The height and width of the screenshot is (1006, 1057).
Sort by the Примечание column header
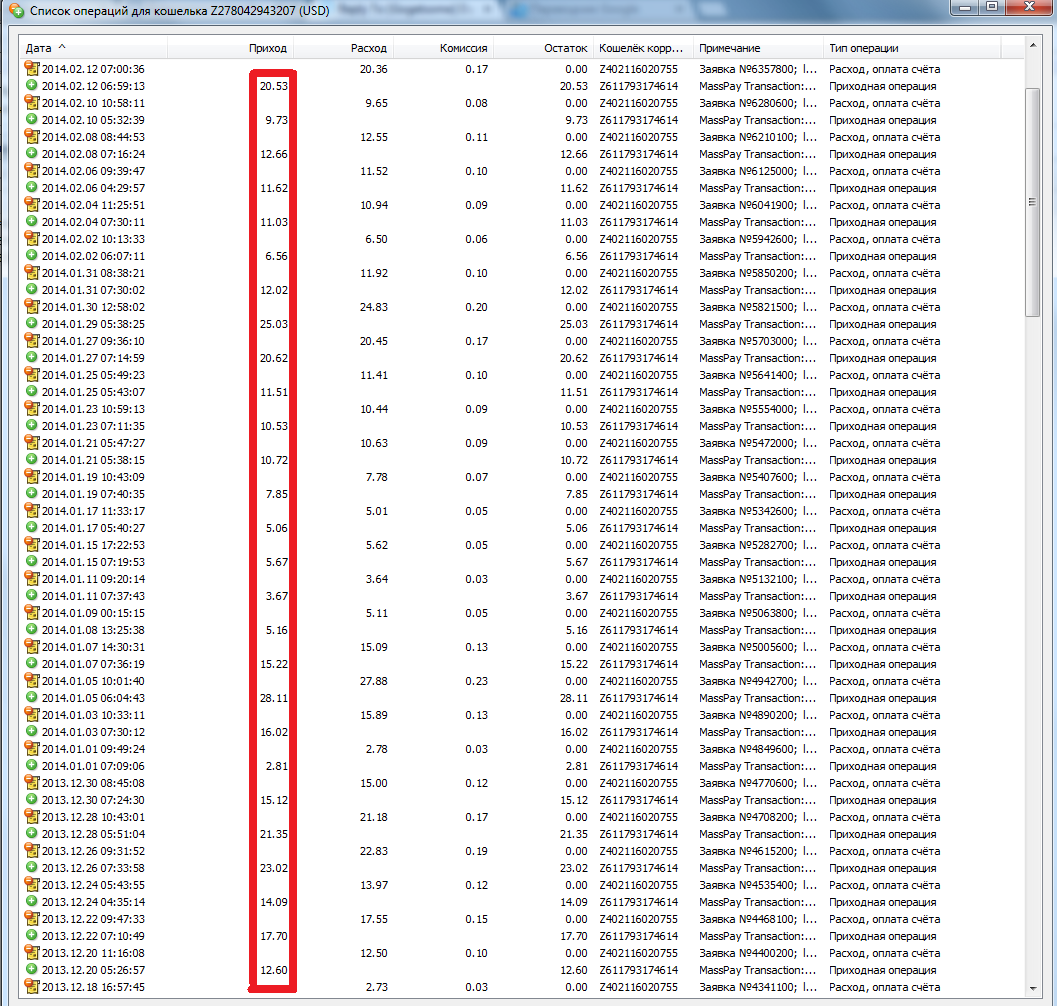coord(758,48)
